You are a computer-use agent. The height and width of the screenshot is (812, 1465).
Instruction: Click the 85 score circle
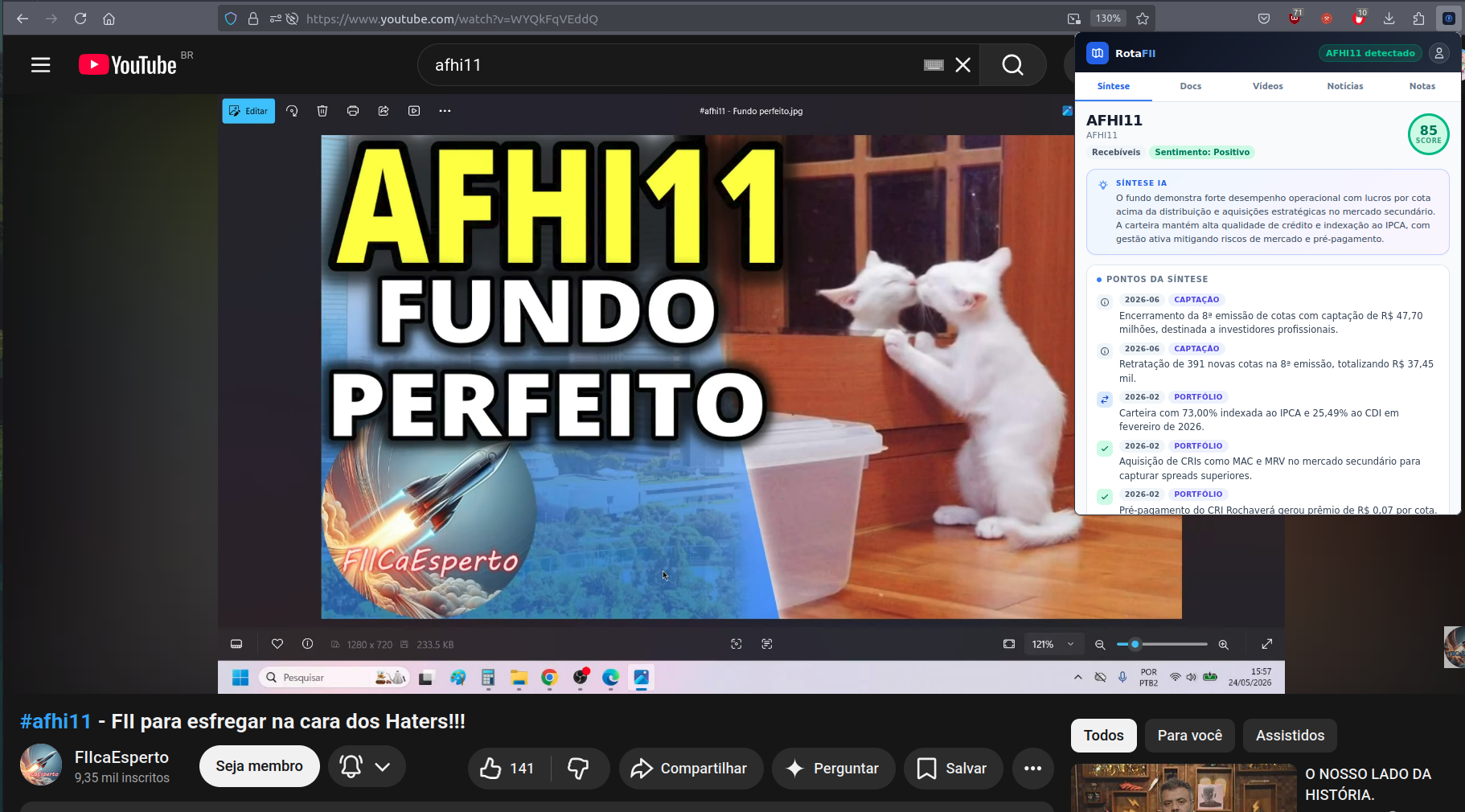1429,134
